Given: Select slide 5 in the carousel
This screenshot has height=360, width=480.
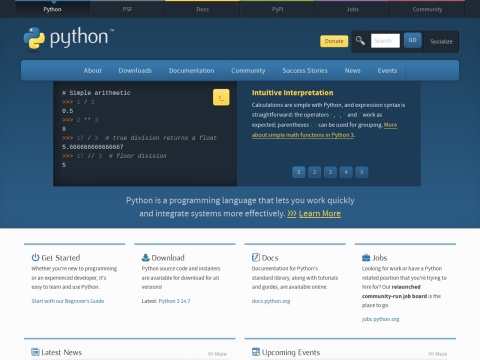Looking at the screenshot, I should pos(362,172).
